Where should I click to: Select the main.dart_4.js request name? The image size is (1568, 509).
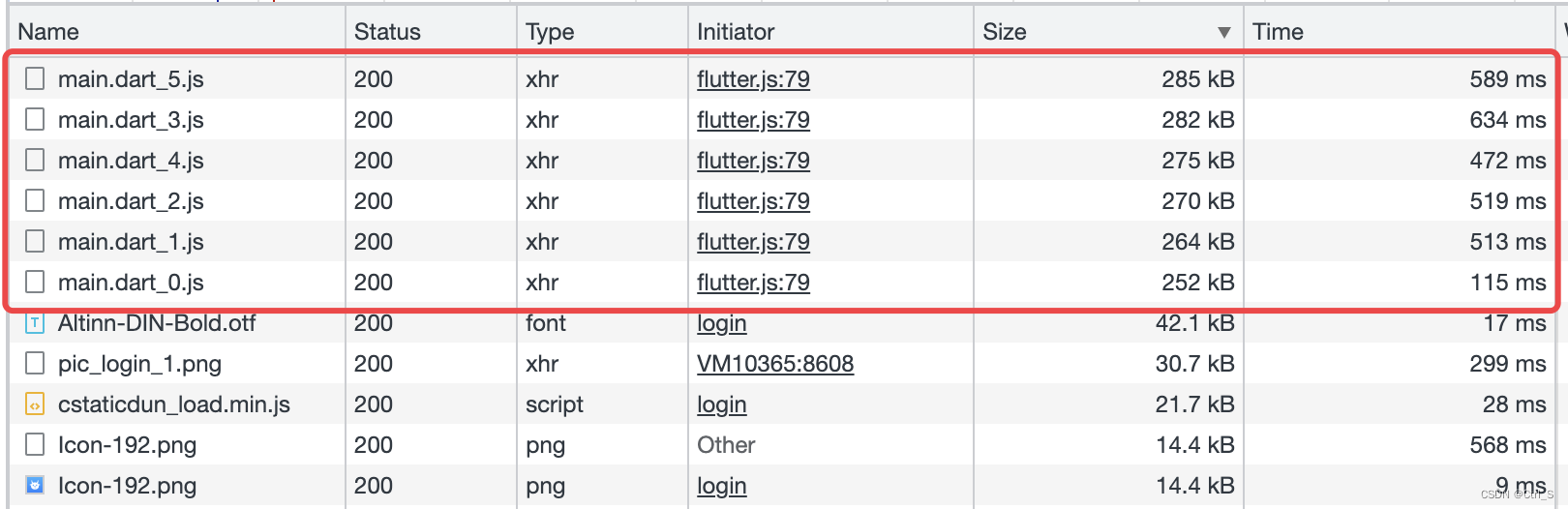point(131,161)
